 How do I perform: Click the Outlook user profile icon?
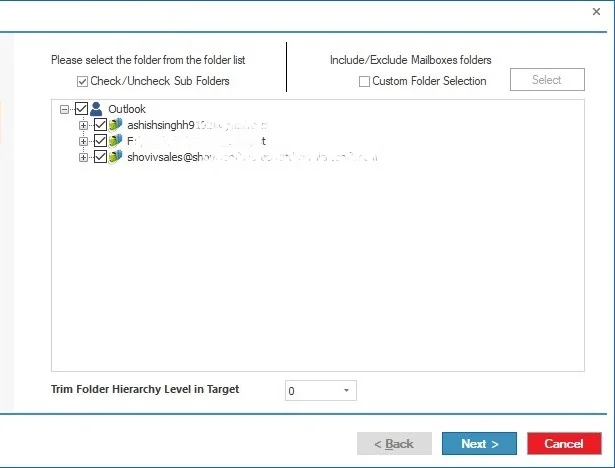pyautogui.click(x=96, y=109)
